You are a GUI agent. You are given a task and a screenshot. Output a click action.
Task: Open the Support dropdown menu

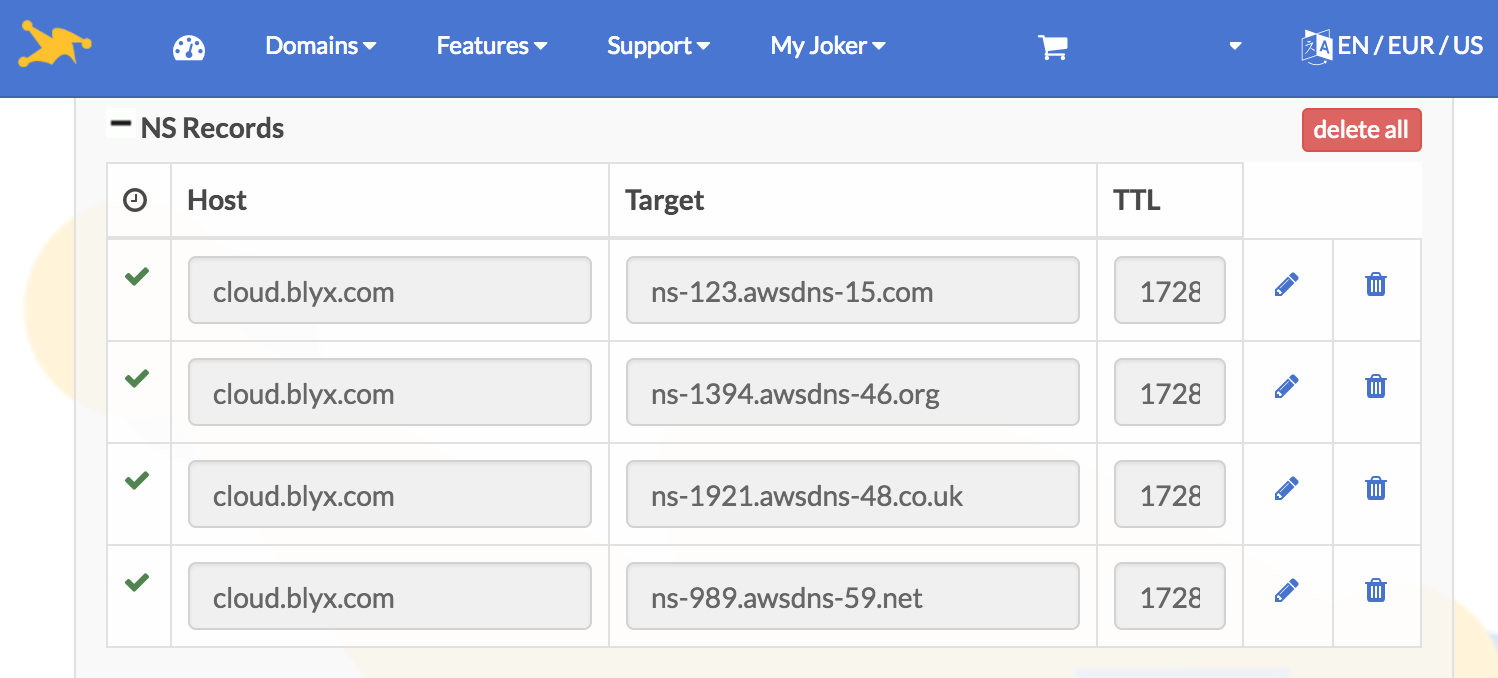click(x=658, y=46)
